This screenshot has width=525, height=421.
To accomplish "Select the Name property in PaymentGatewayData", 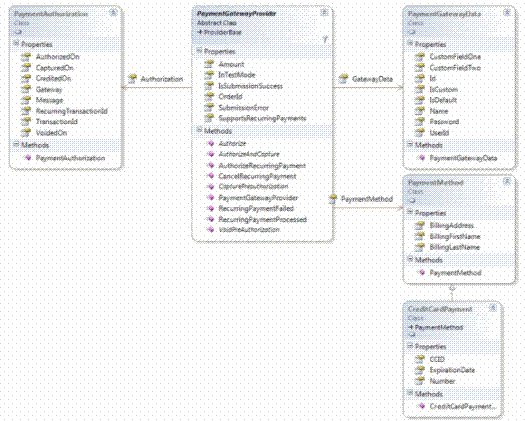I will point(439,111).
